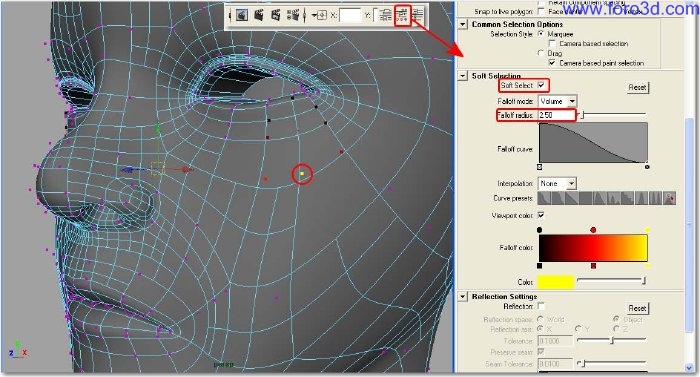Adjust the reflection Tolerance slider
This screenshot has height=377, width=700.
point(612,340)
